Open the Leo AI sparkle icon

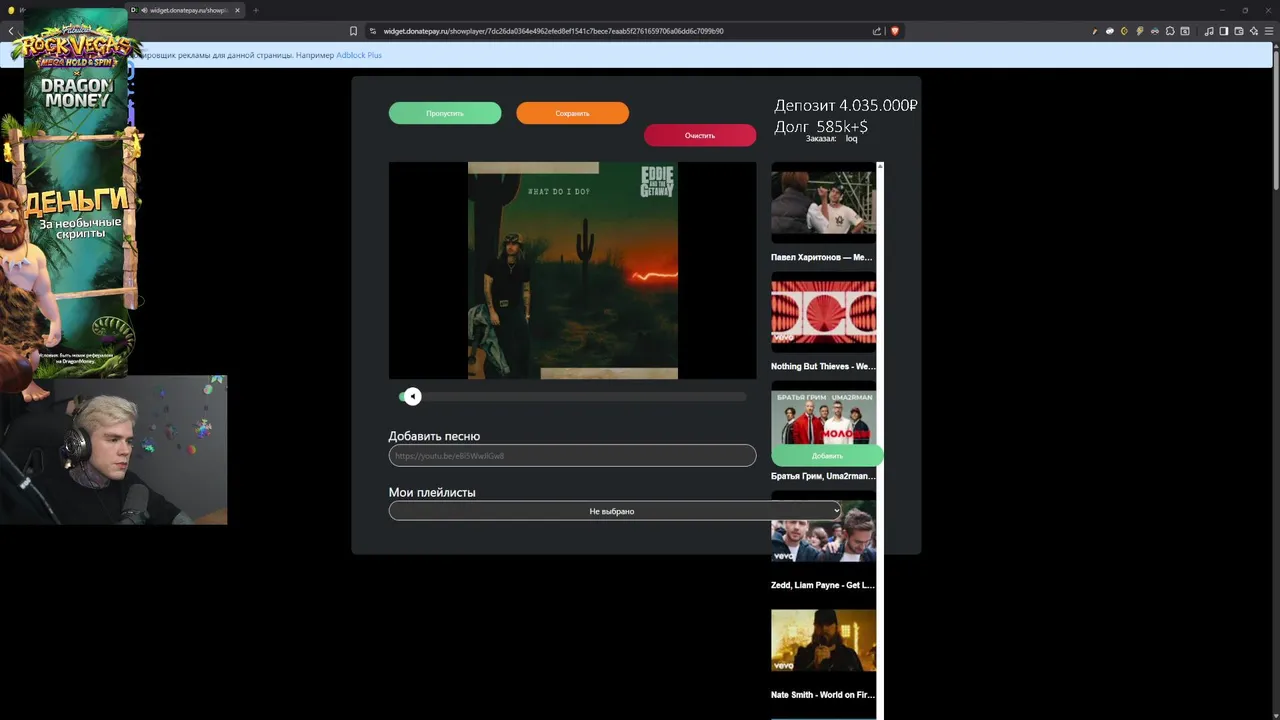coord(1253,31)
